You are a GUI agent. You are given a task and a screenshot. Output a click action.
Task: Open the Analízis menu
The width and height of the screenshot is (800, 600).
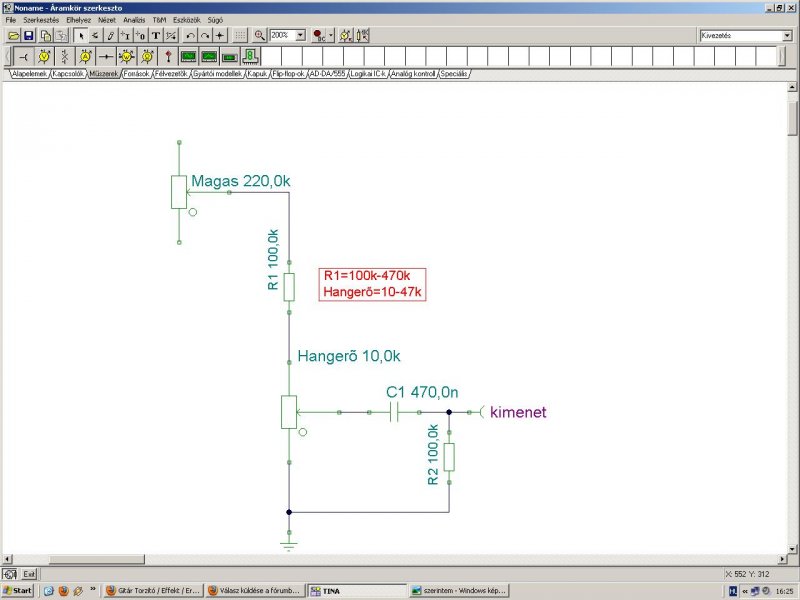click(134, 20)
